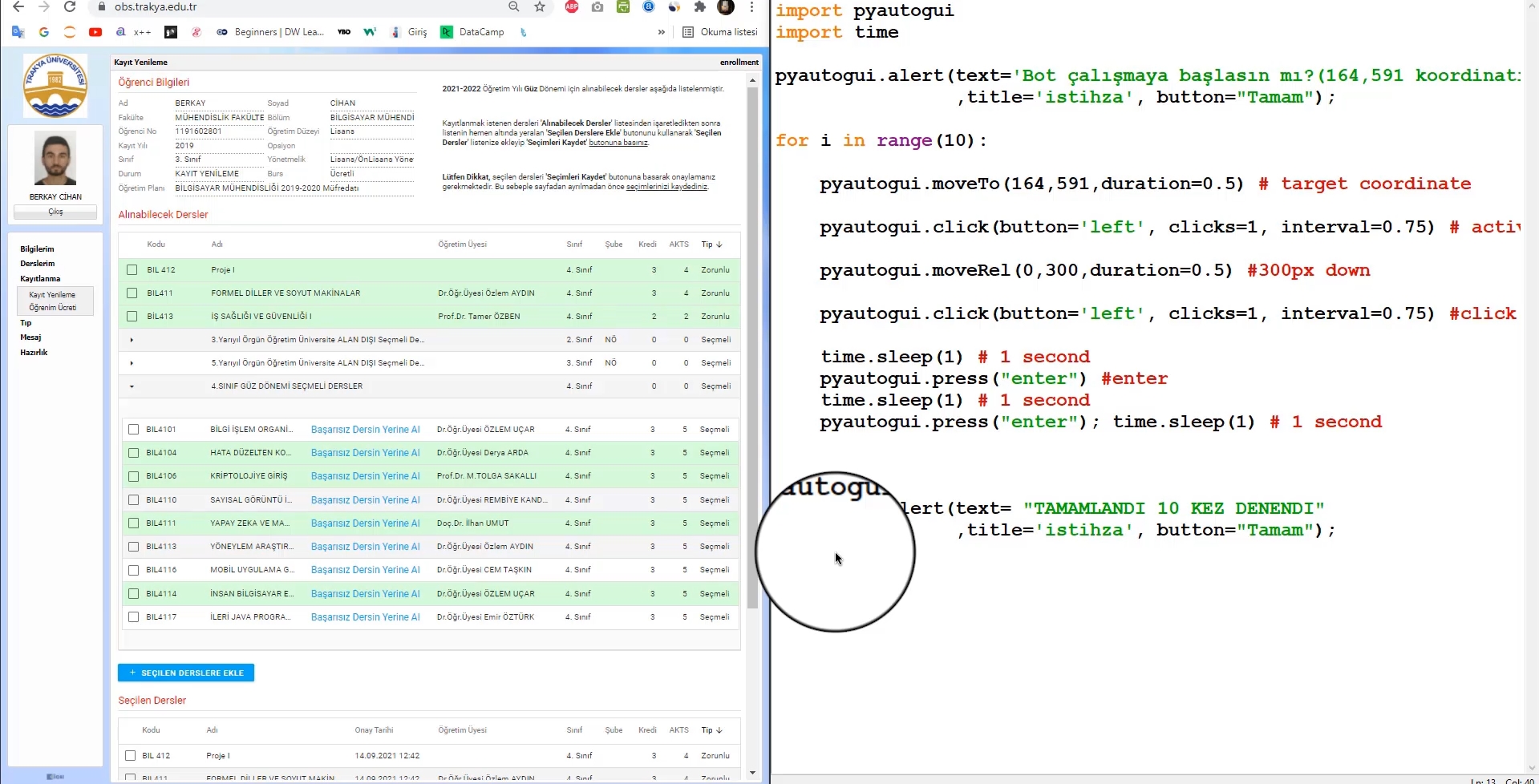Viewport: 1539px width, 784px height.
Task: Click Başarısız Dersin Yerine Al for BIL4116
Action: click(366, 570)
